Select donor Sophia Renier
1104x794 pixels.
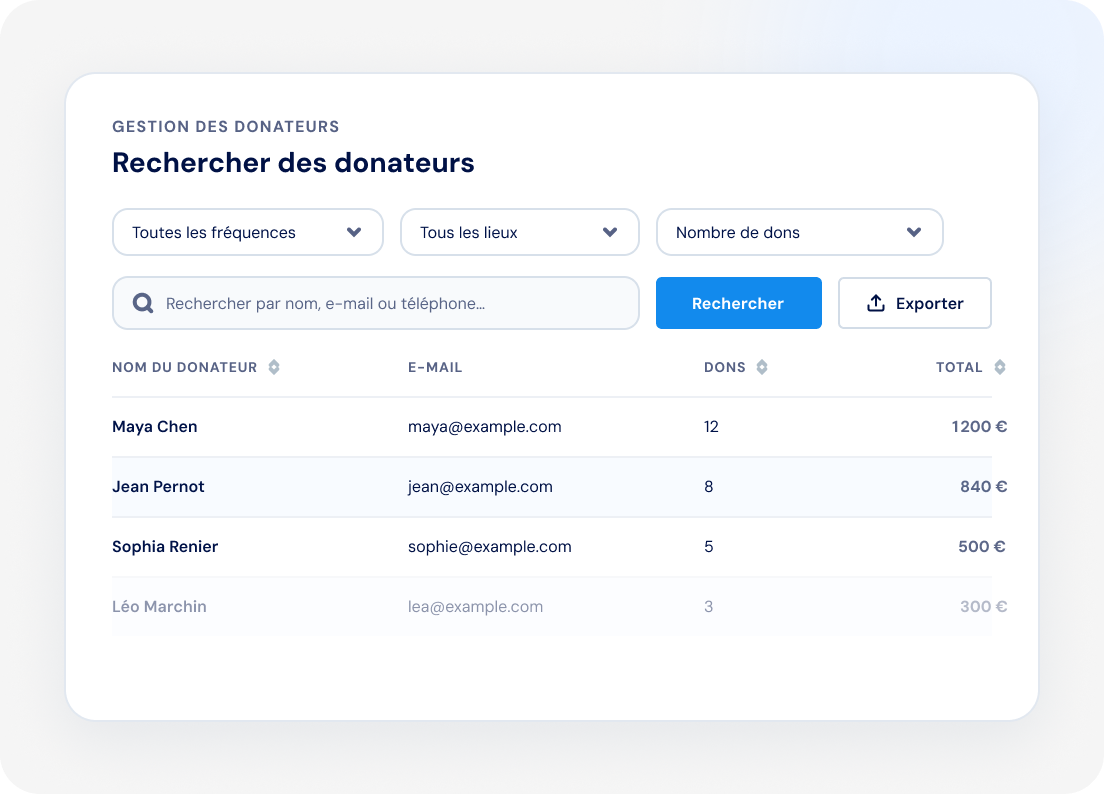coord(165,546)
